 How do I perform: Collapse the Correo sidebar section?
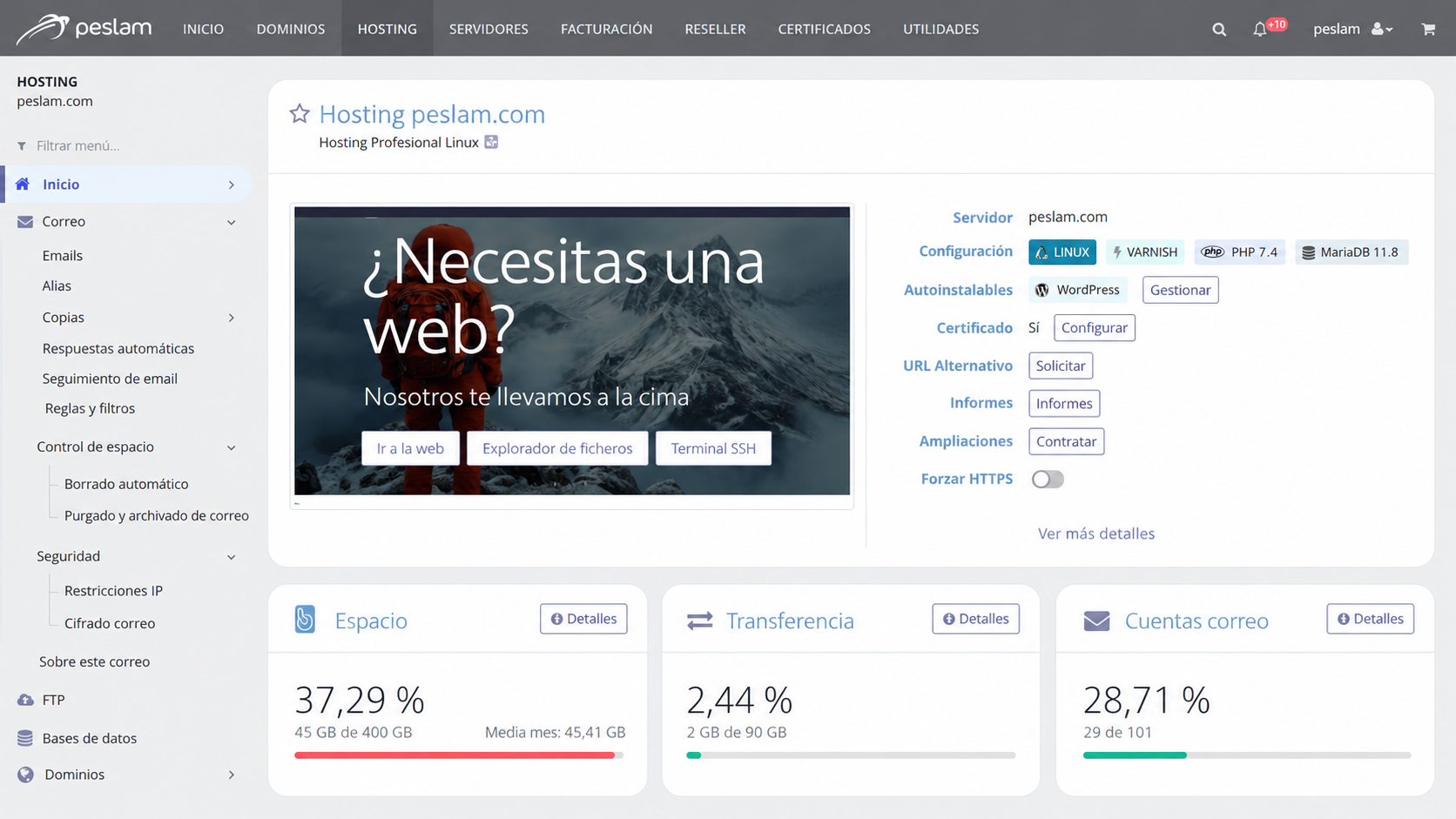pos(232,222)
